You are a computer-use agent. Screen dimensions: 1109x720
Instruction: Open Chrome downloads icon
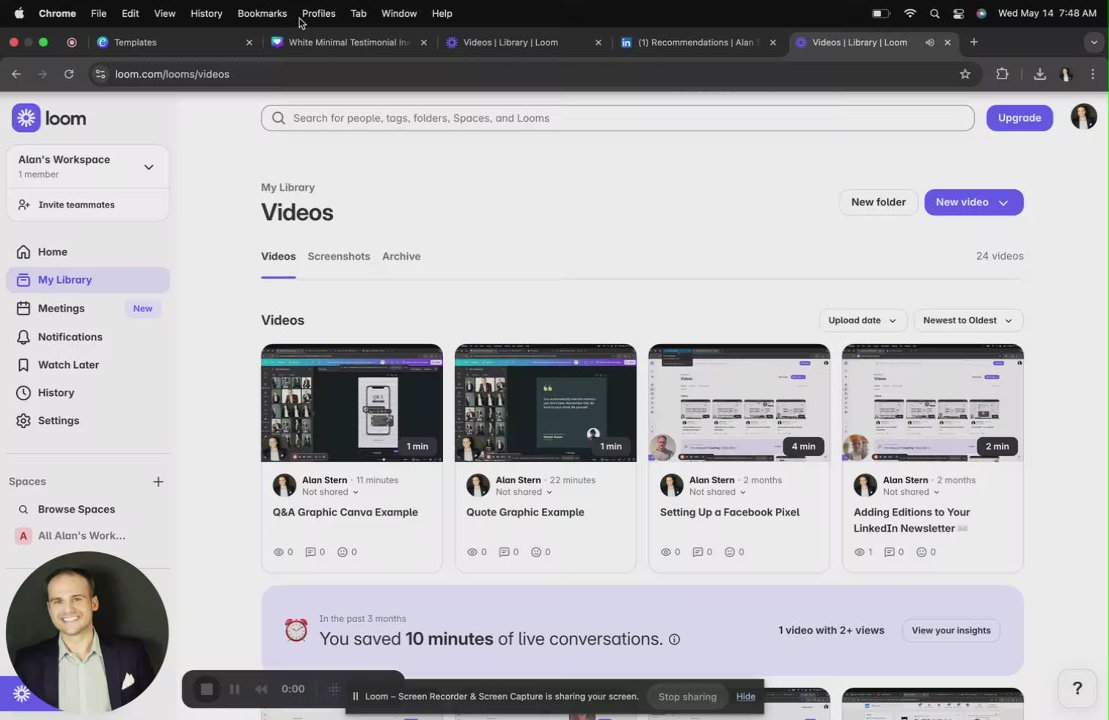(x=1040, y=74)
